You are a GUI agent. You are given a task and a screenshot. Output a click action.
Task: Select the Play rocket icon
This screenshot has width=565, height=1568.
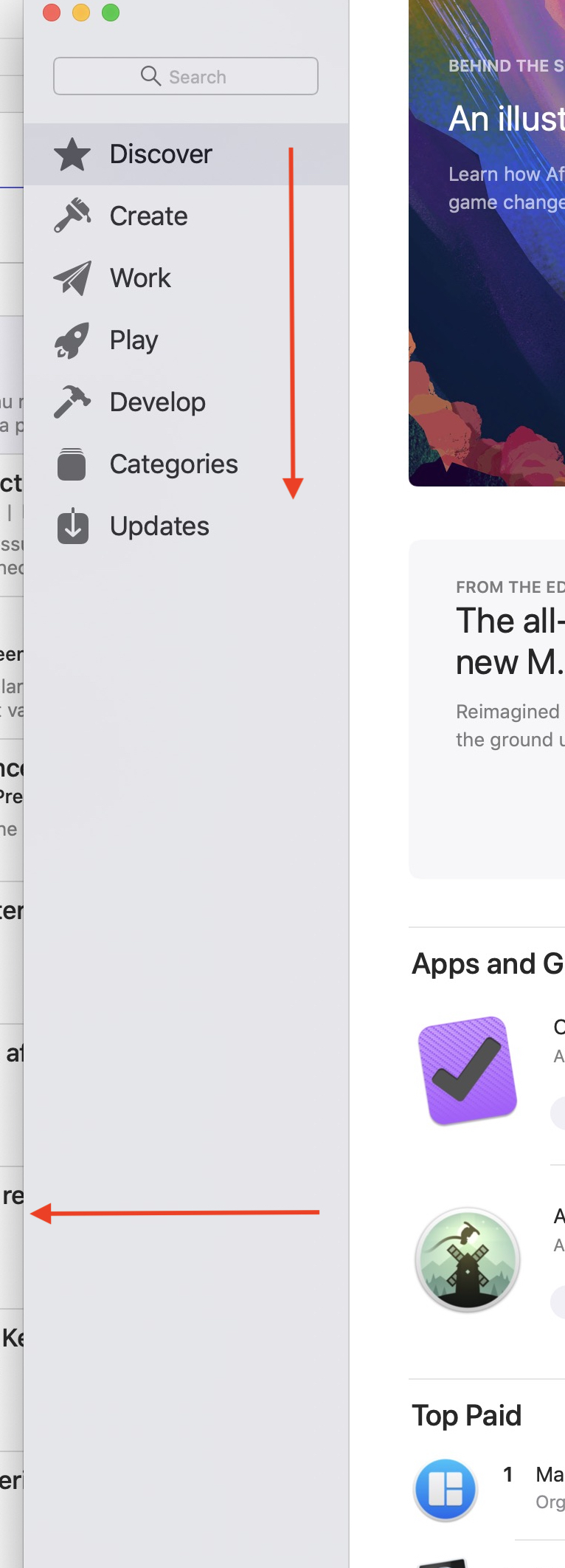tap(72, 340)
